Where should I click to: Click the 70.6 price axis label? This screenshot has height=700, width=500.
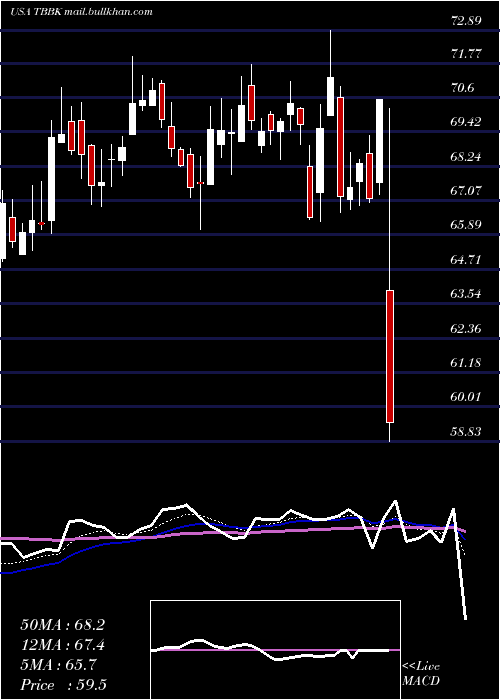pos(462,88)
